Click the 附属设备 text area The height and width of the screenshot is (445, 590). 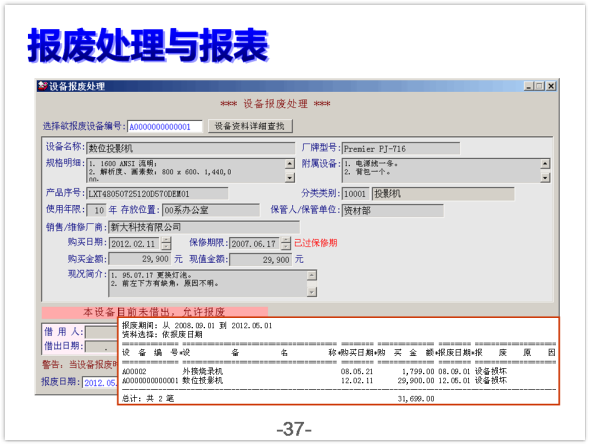pyautogui.click(x=441, y=170)
